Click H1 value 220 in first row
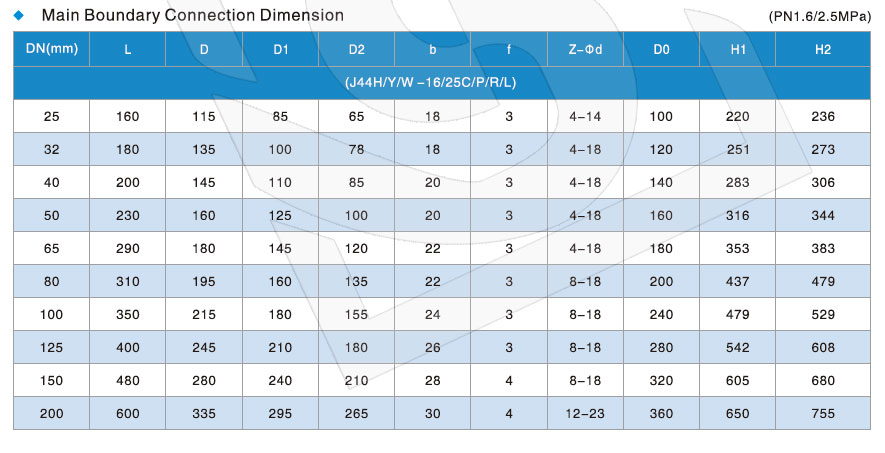 738,116
